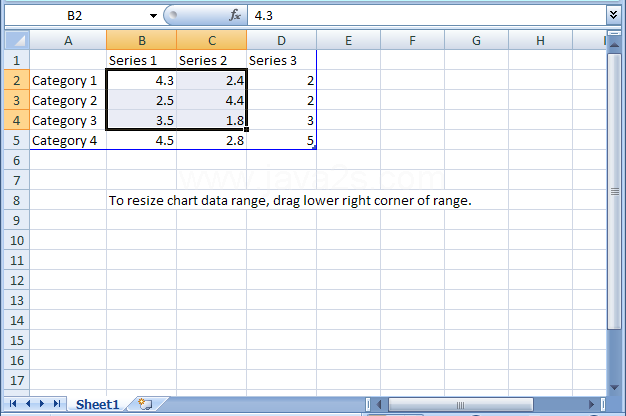Go to next sheet navigation arrow

pyautogui.click(x=42, y=404)
